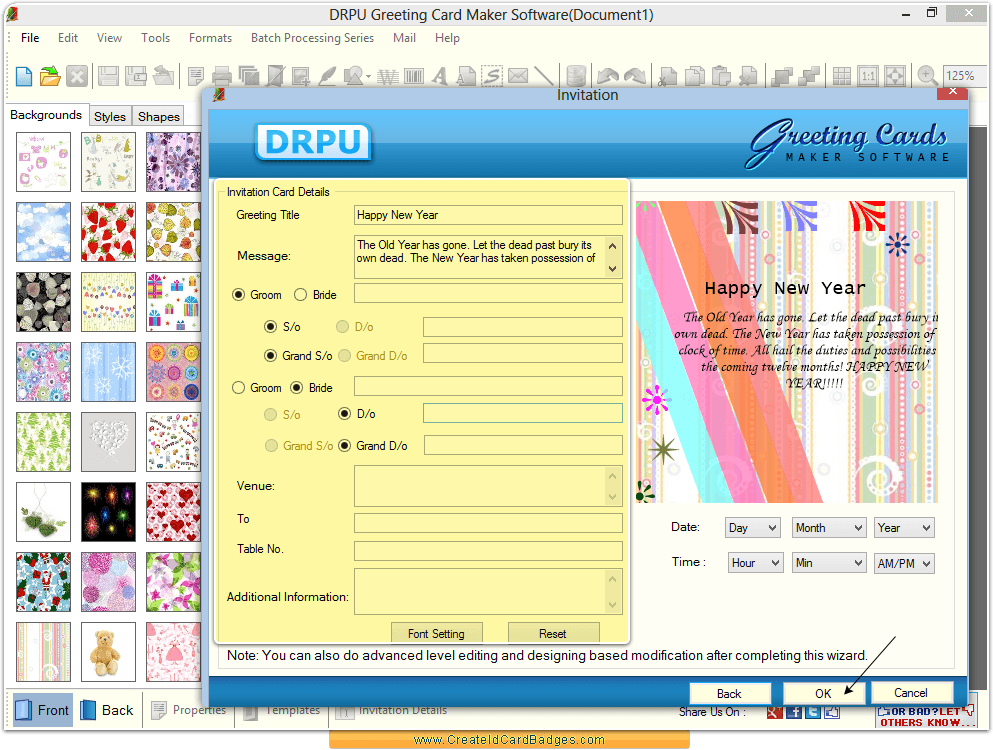Click the 125% zoom level box
The width and height of the screenshot is (993, 750).
coord(965,76)
